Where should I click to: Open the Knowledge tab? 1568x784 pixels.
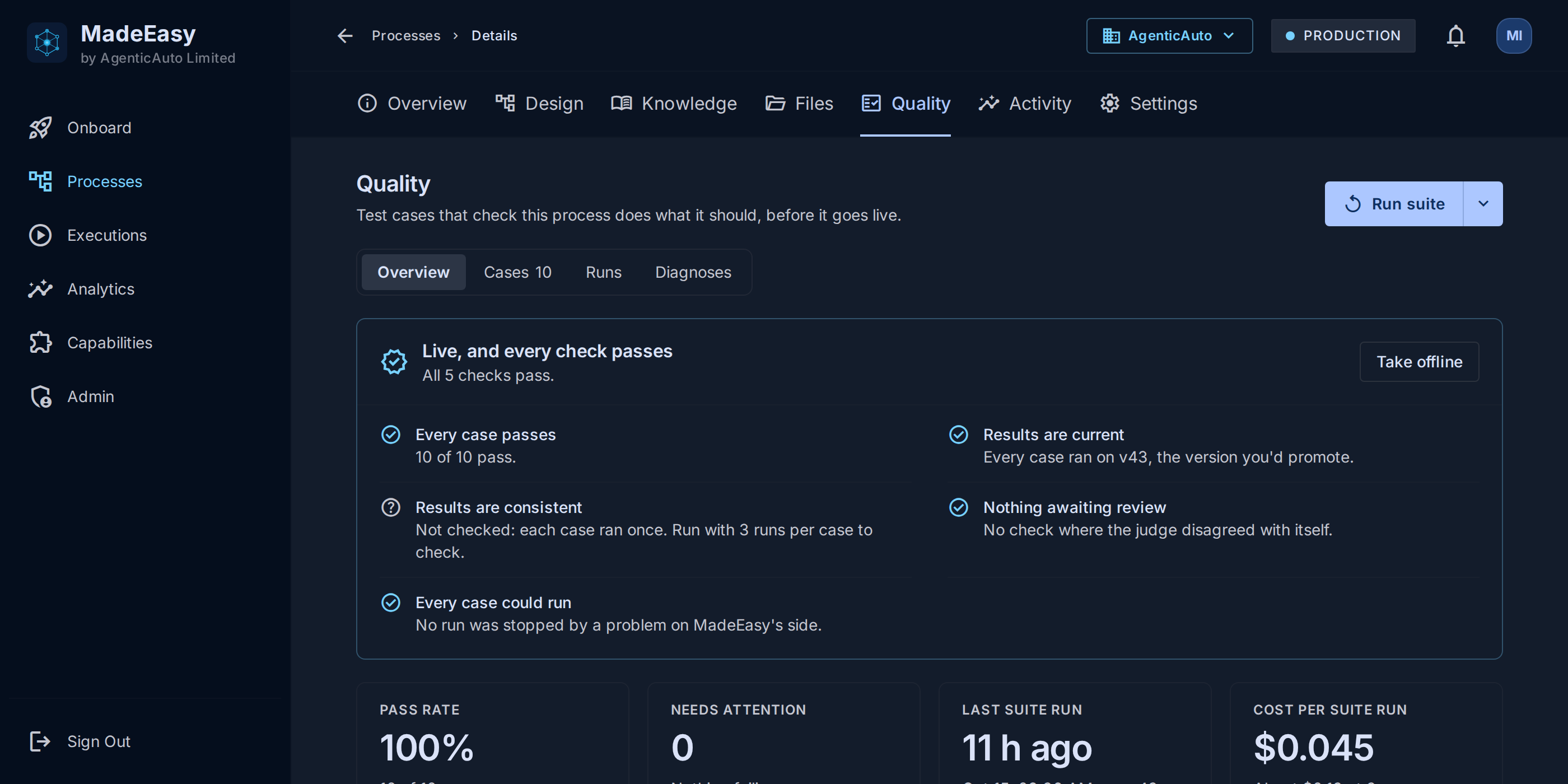click(x=674, y=104)
